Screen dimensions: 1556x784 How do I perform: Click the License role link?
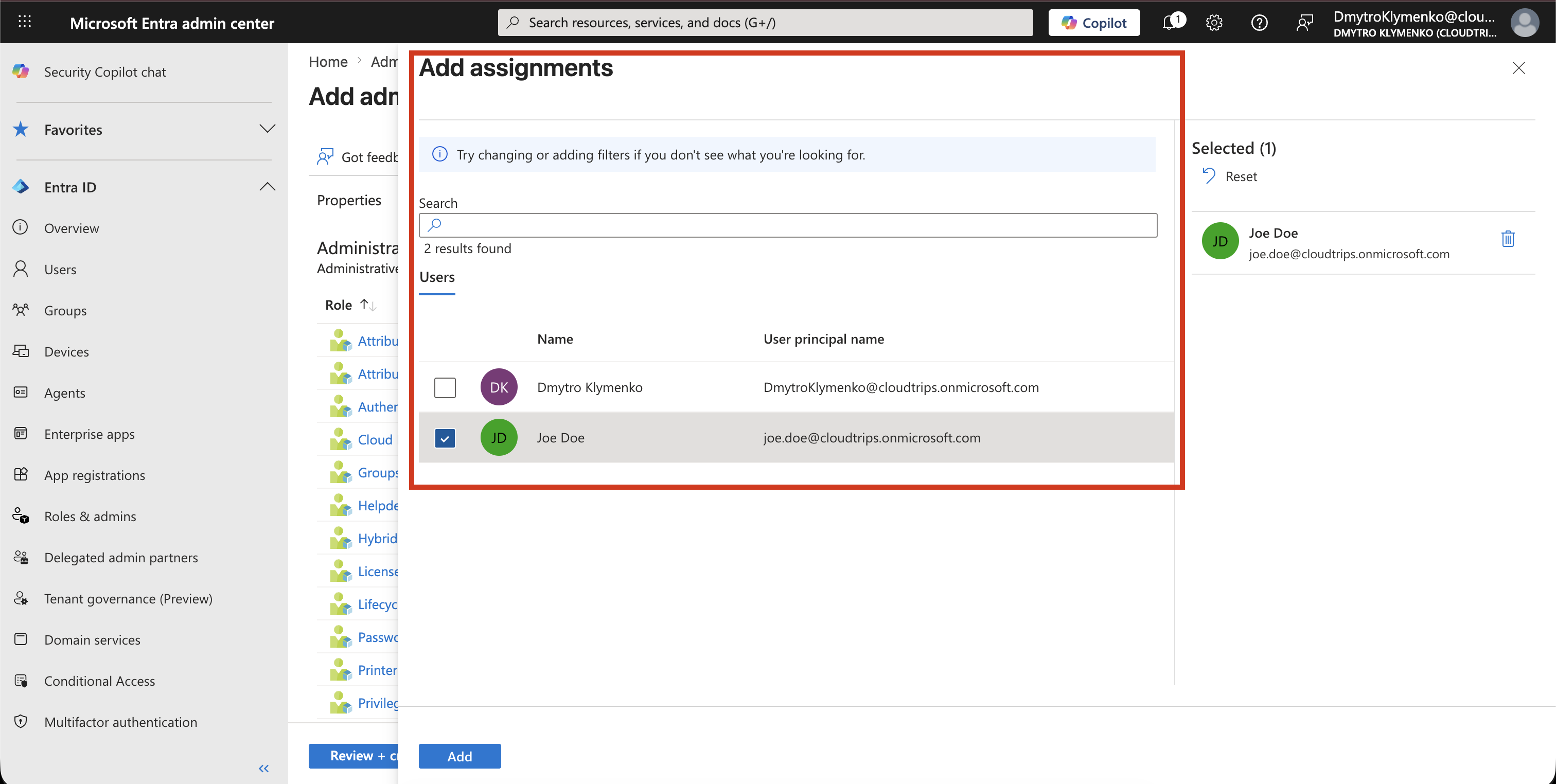coord(378,572)
